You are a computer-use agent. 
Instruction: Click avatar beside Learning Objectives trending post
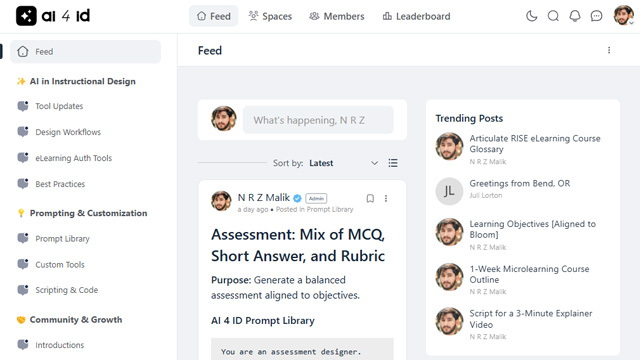(449, 232)
